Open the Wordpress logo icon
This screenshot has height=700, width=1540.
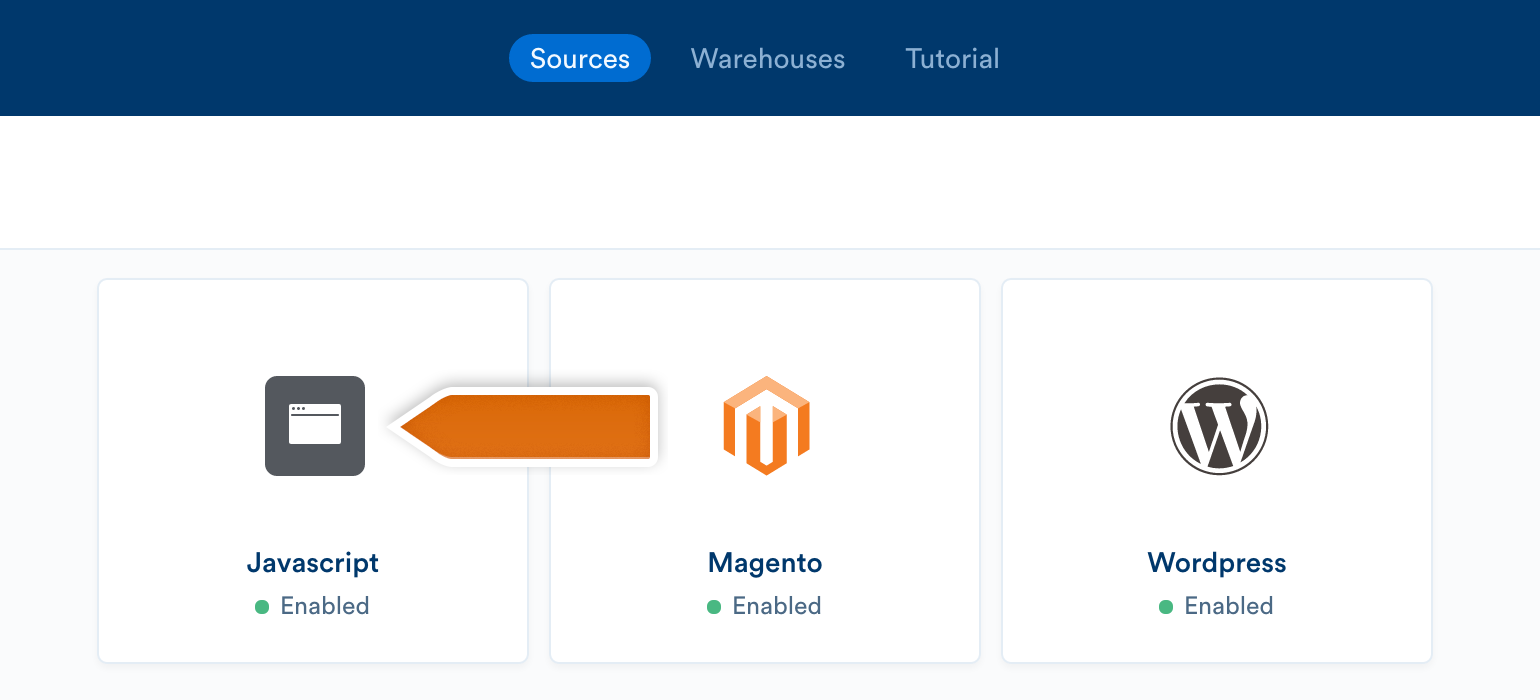[x=1219, y=426]
